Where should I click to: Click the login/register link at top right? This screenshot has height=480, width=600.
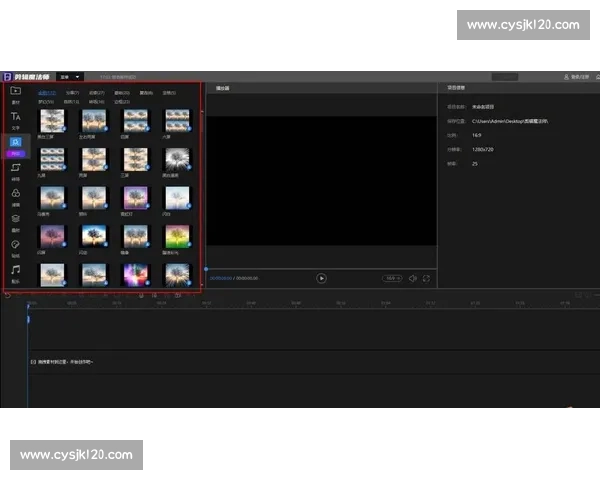579,76
